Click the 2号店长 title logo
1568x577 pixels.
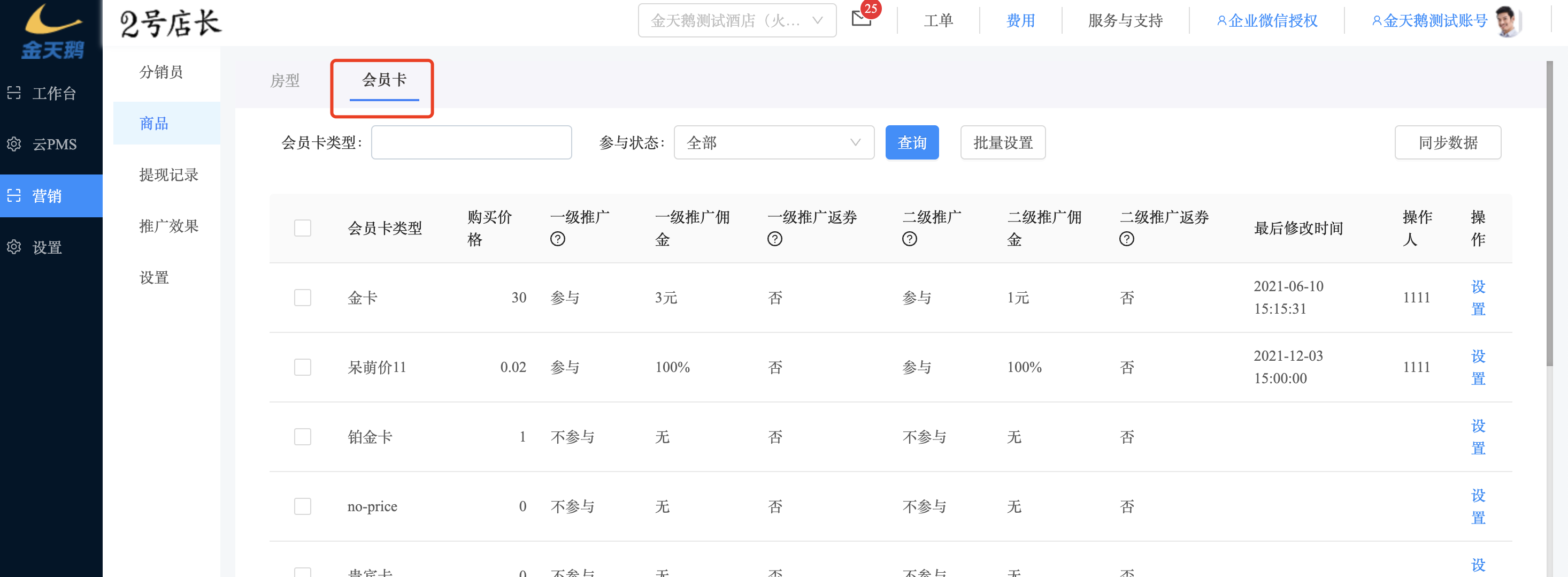click(x=171, y=23)
